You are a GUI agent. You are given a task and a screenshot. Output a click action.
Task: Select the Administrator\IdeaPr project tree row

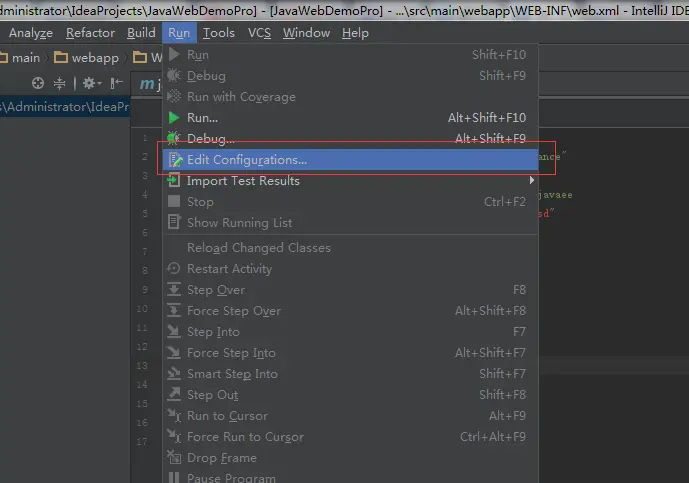[x=65, y=107]
